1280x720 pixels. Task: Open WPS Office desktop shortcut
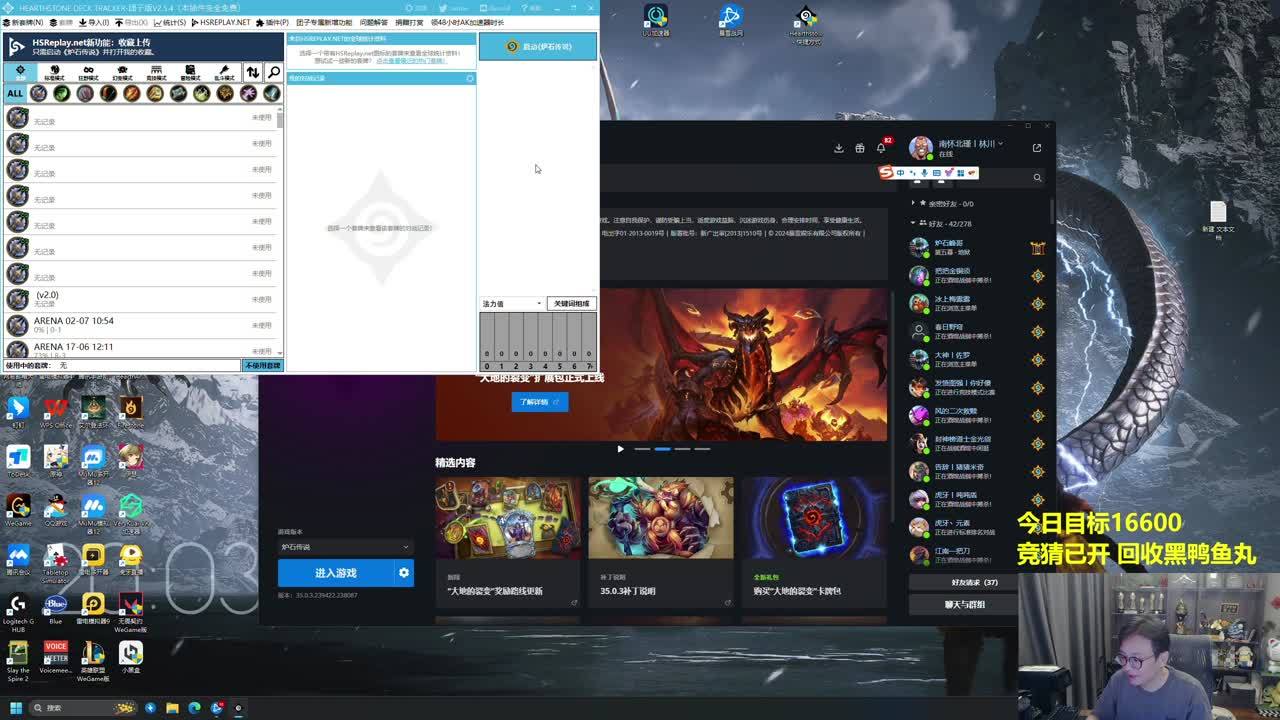(x=55, y=412)
